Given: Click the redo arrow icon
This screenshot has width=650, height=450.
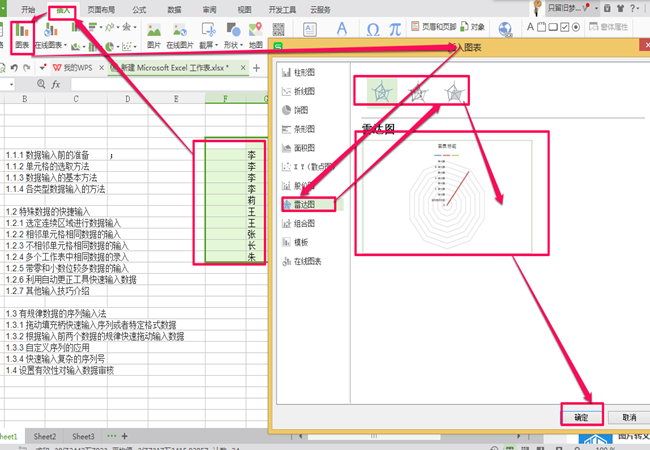Looking at the screenshot, I should click(x=27, y=68).
